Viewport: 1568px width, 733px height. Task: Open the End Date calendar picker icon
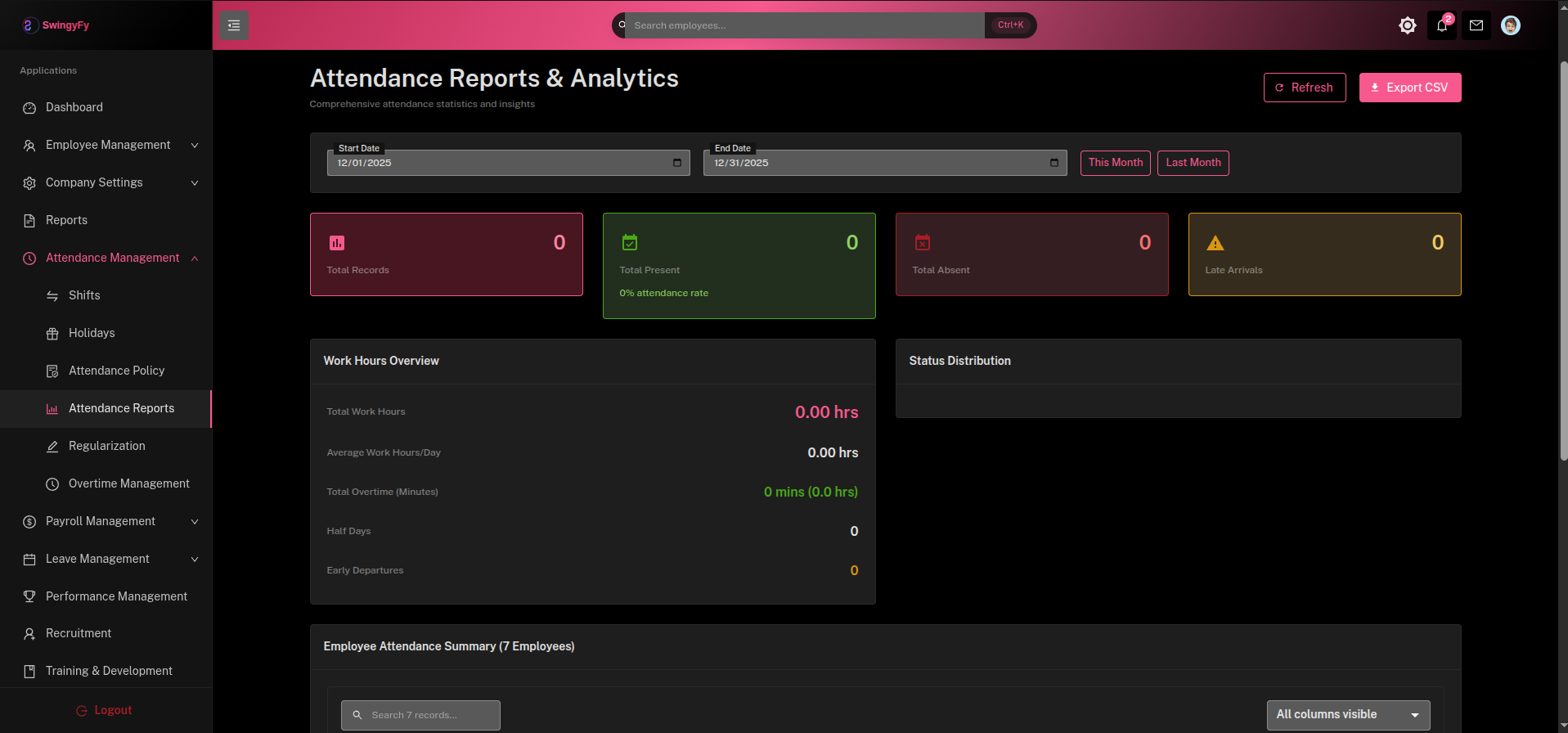click(1054, 163)
